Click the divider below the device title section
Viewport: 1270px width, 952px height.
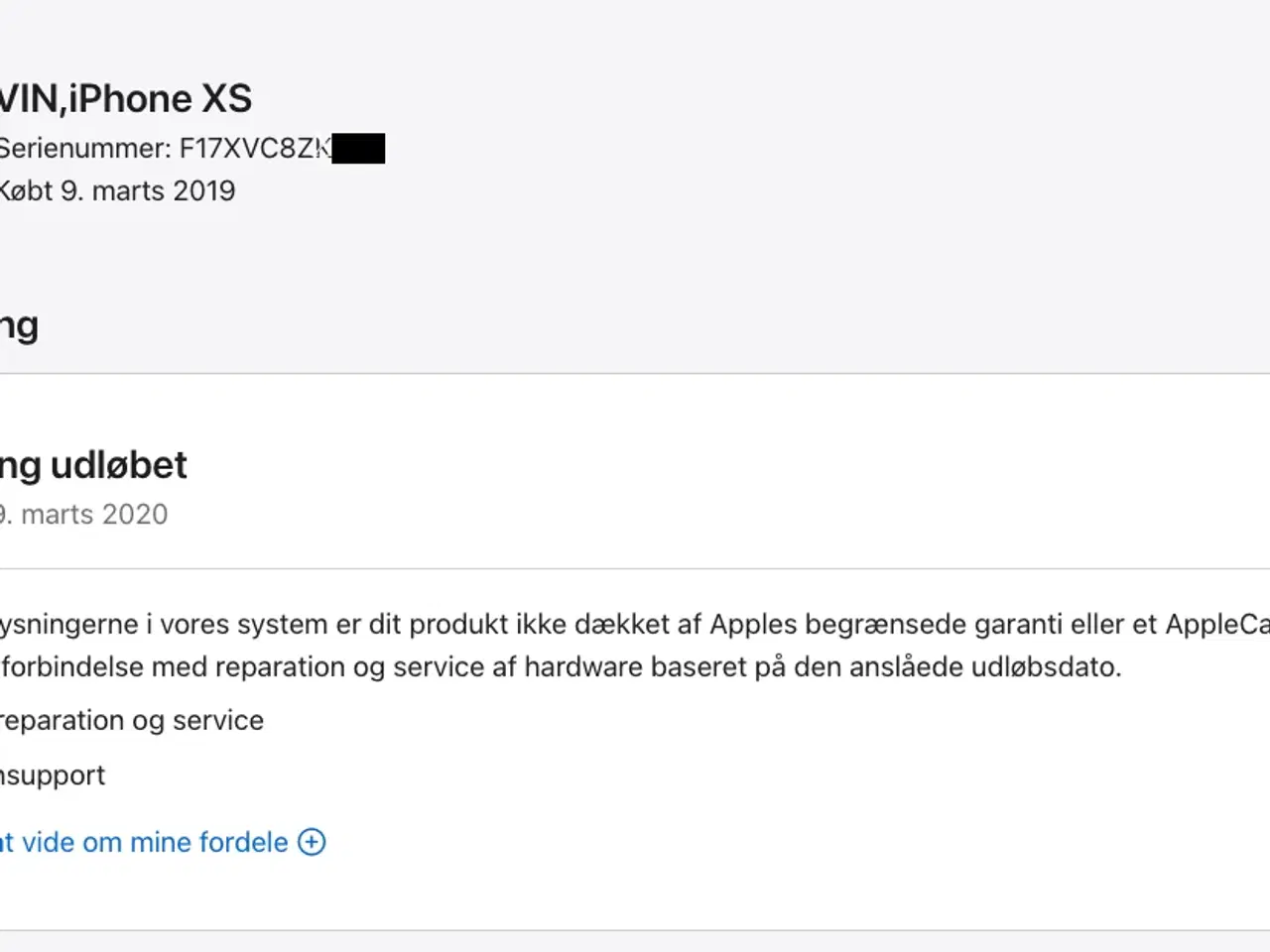coord(635,374)
